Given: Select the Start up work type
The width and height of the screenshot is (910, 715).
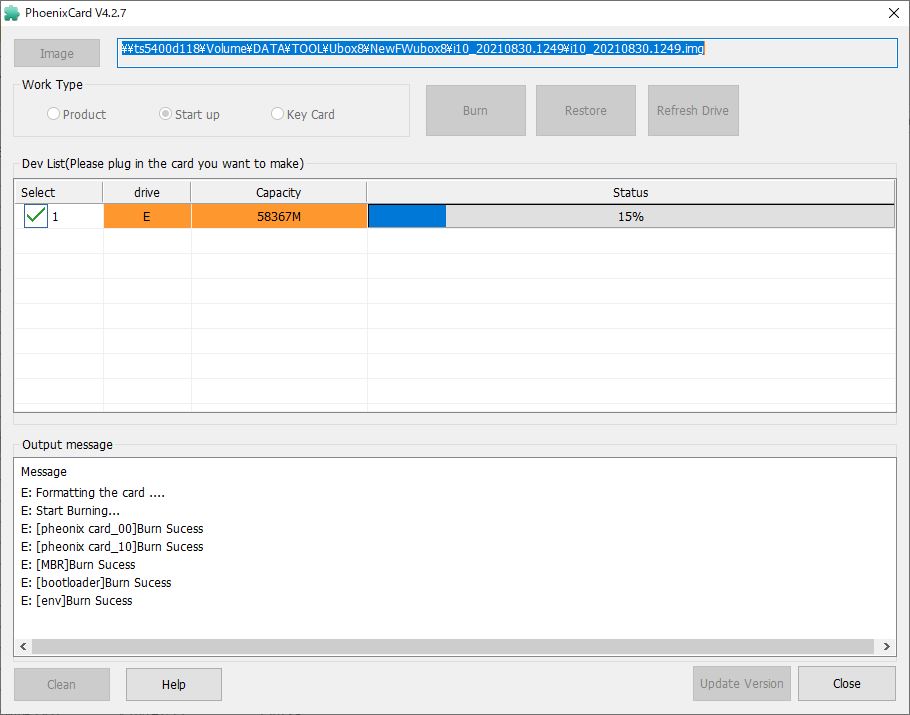Looking at the screenshot, I should tap(189, 114).
